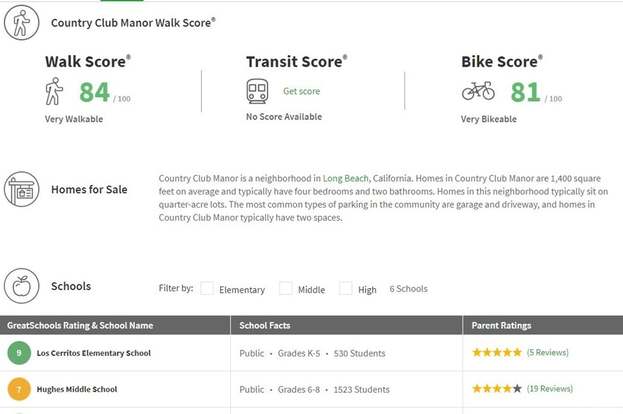The width and height of the screenshot is (623, 414).
Task: Click the walking figure under Walk Score
Action: click(54, 91)
